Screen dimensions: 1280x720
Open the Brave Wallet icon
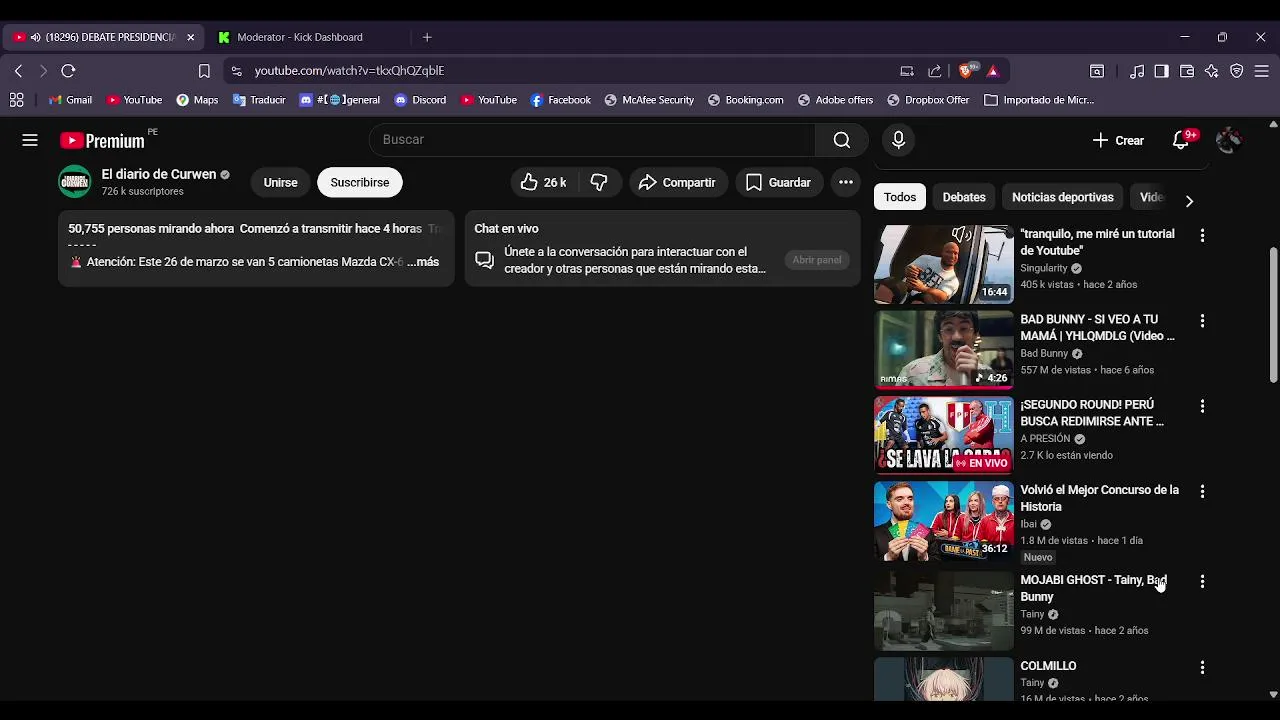[x=1187, y=71]
